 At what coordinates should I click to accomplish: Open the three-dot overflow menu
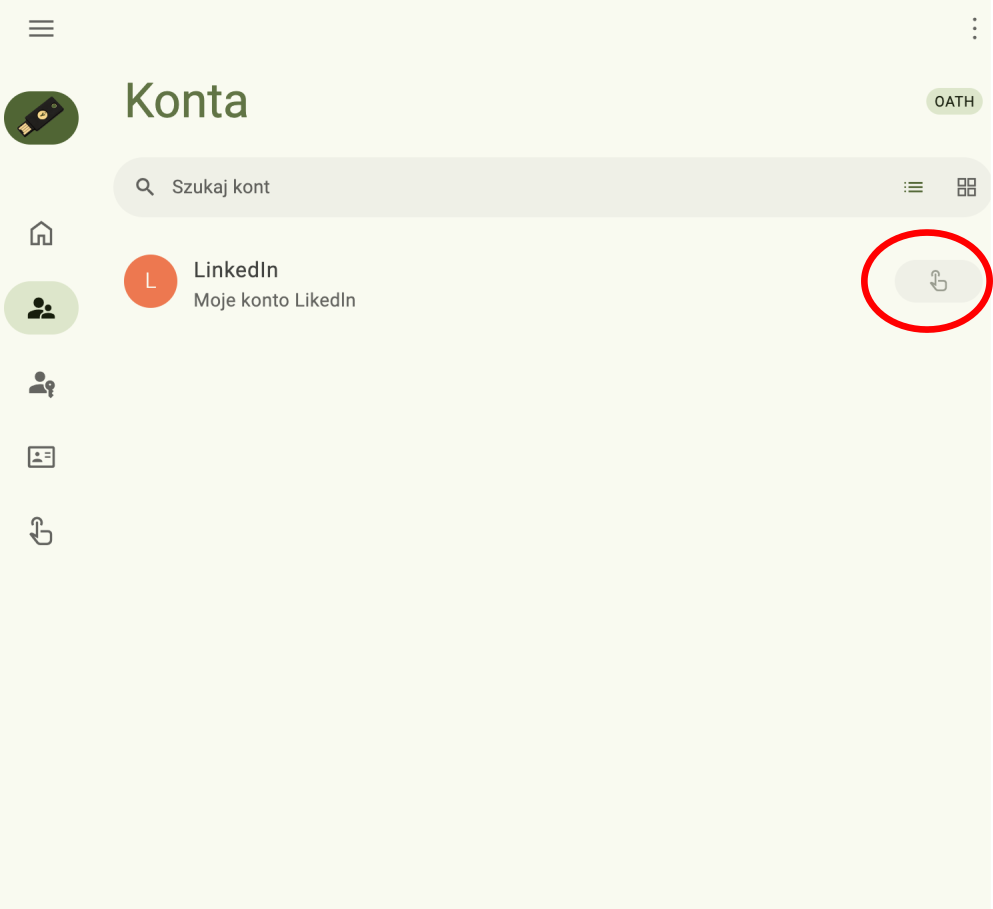[974, 29]
